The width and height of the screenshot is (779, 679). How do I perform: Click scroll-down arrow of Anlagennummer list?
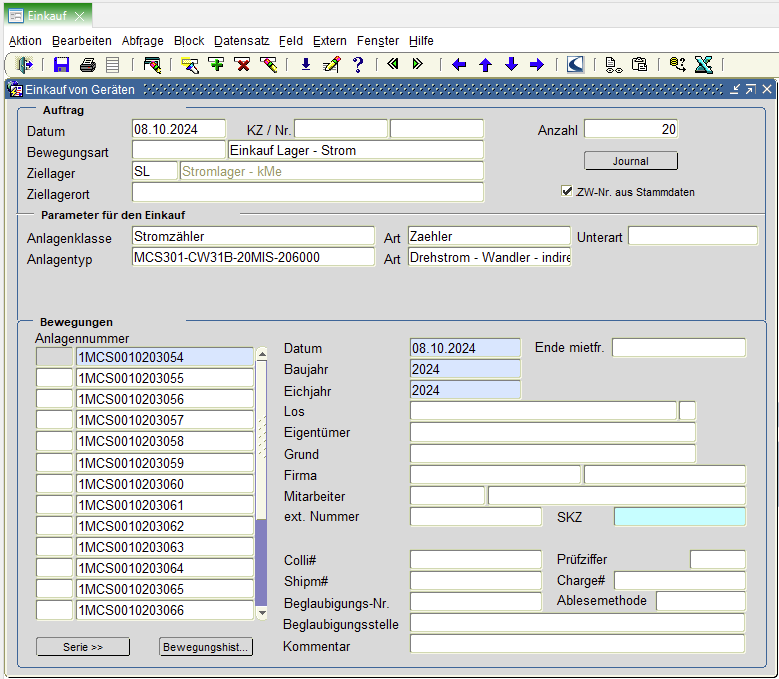click(262, 612)
